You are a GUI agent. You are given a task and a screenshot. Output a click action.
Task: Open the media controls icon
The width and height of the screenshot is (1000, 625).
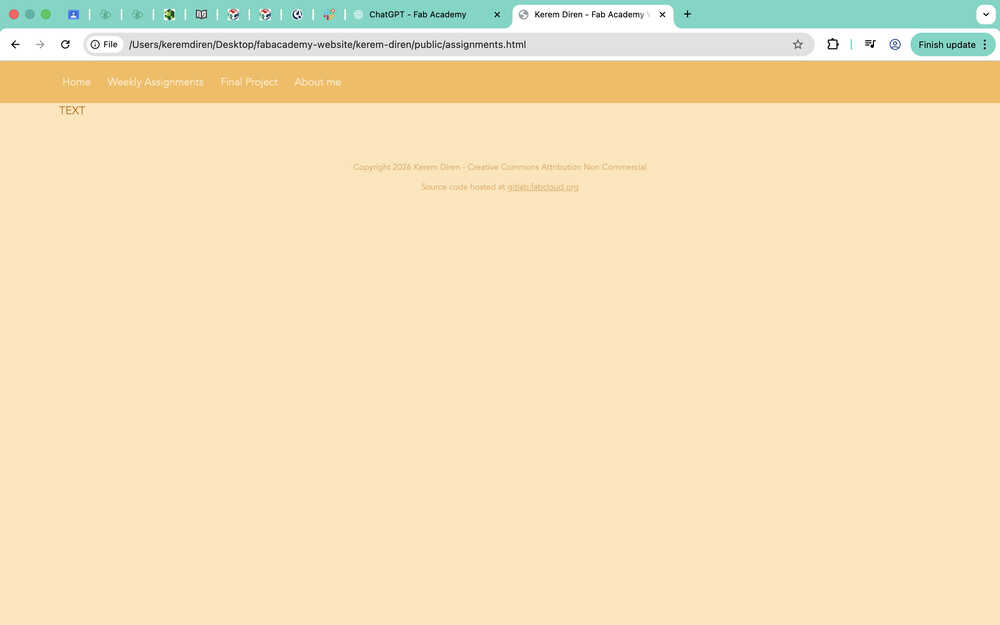tap(870, 44)
